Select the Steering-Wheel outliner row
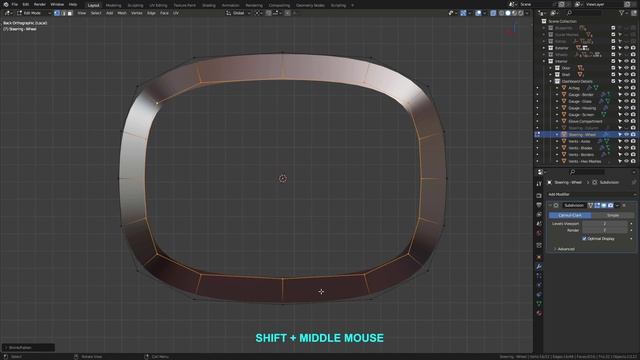 pos(586,135)
